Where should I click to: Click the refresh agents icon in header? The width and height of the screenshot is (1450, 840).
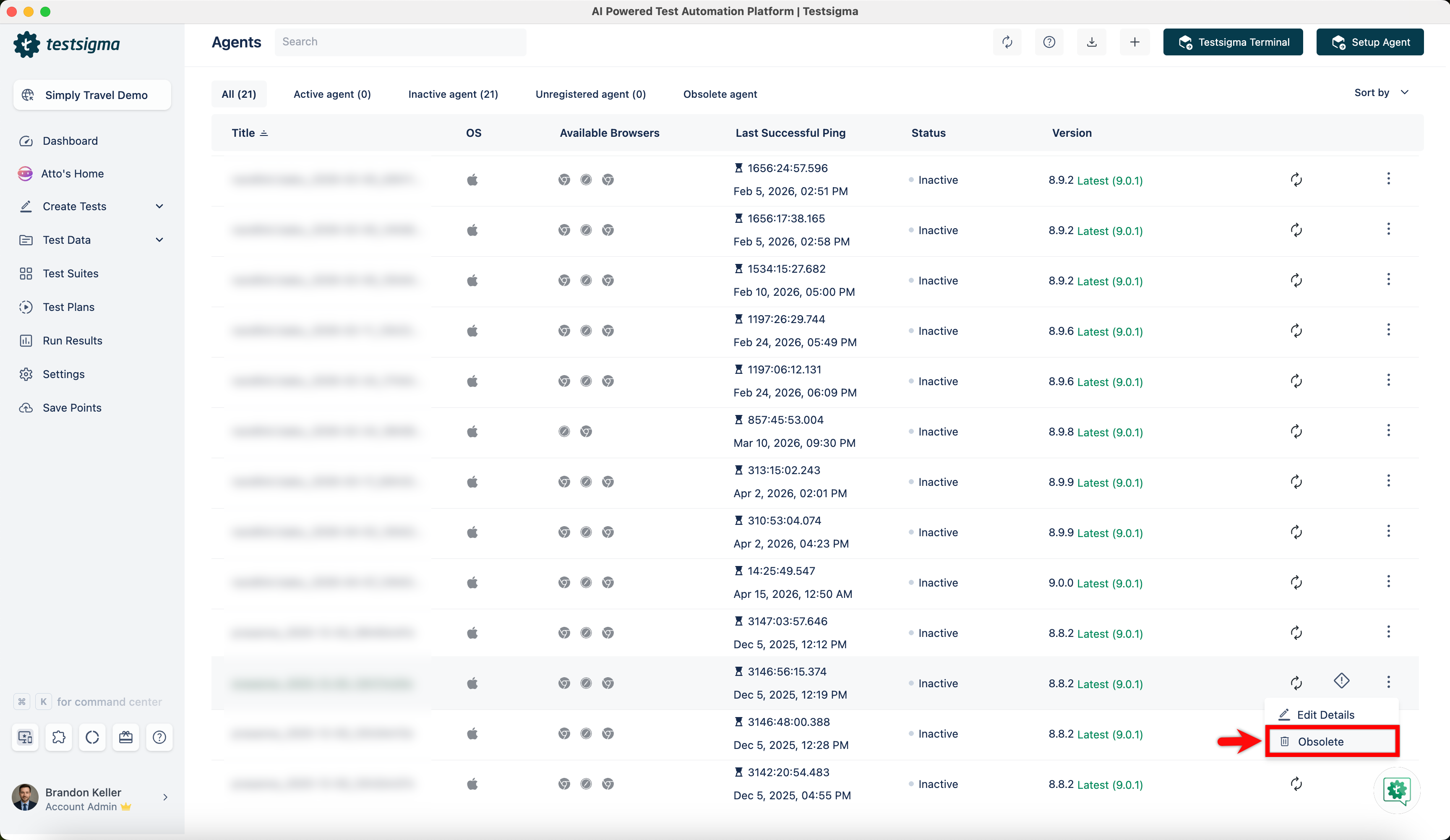click(x=1007, y=42)
